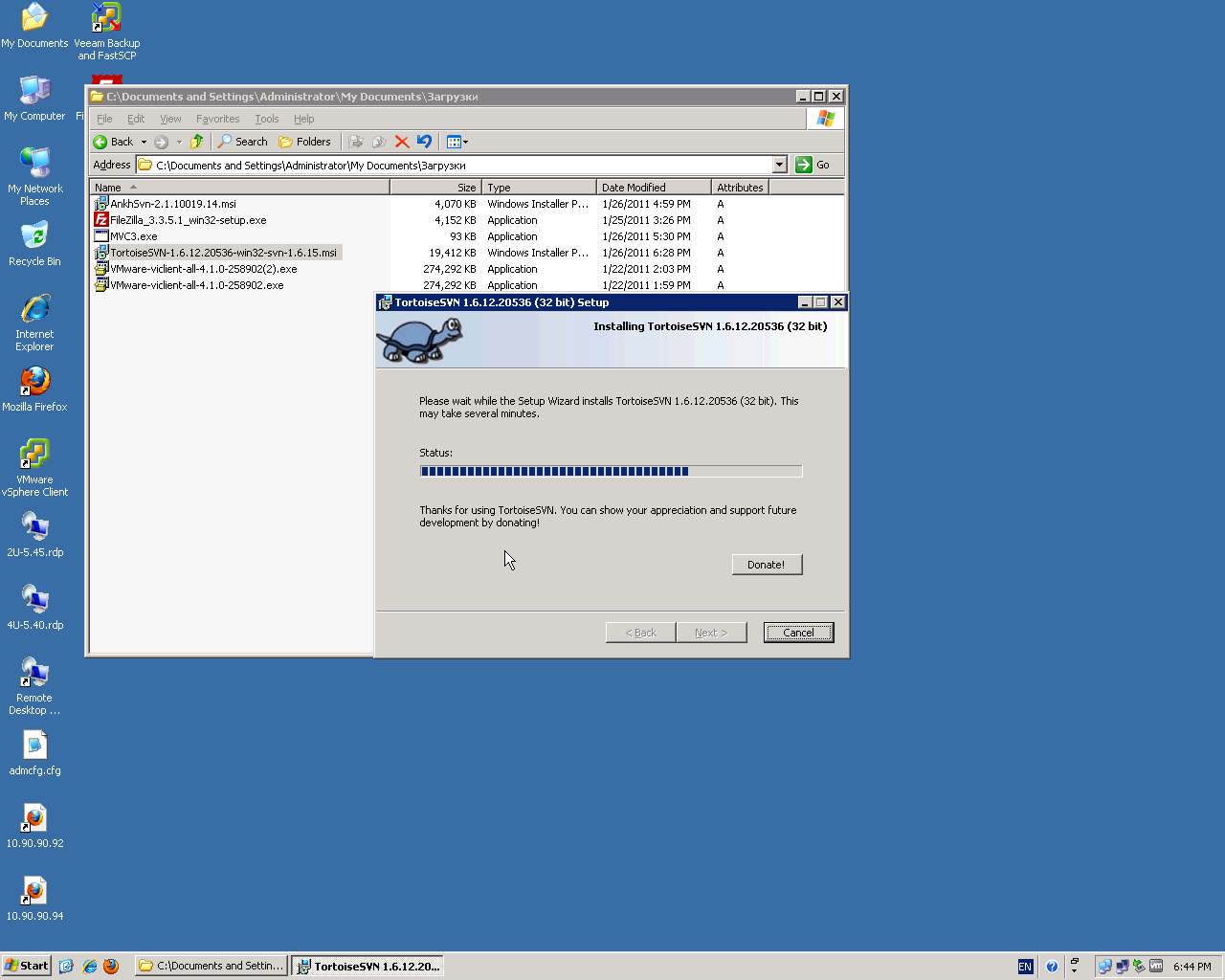Click the Back button in Explorer toolbar
This screenshot has width=1225, height=980.
(x=114, y=142)
